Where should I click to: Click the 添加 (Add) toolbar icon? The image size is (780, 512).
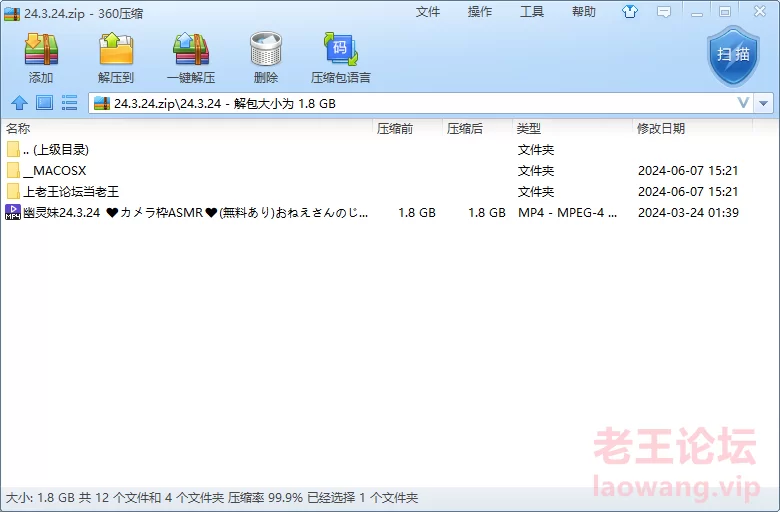pyautogui.click(x=41, y=50)
